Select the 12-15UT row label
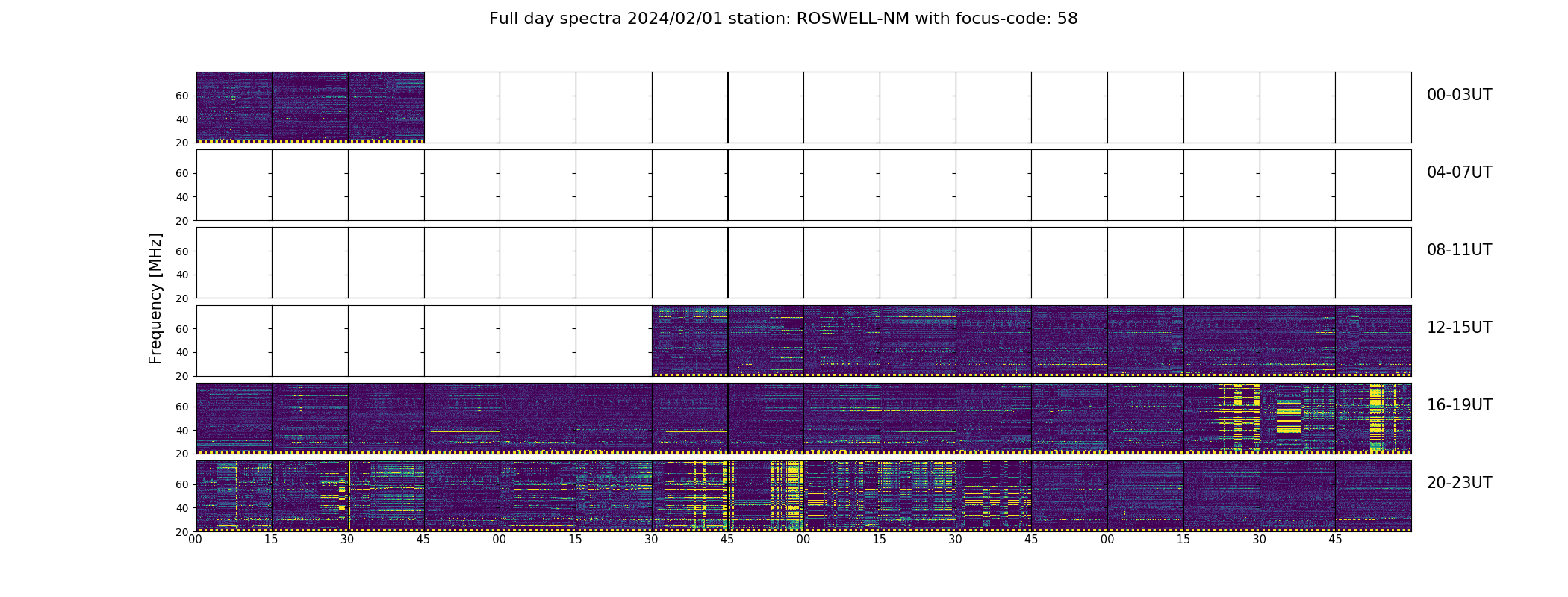This screenshot has width=1568, height=597. (1459, 328)
